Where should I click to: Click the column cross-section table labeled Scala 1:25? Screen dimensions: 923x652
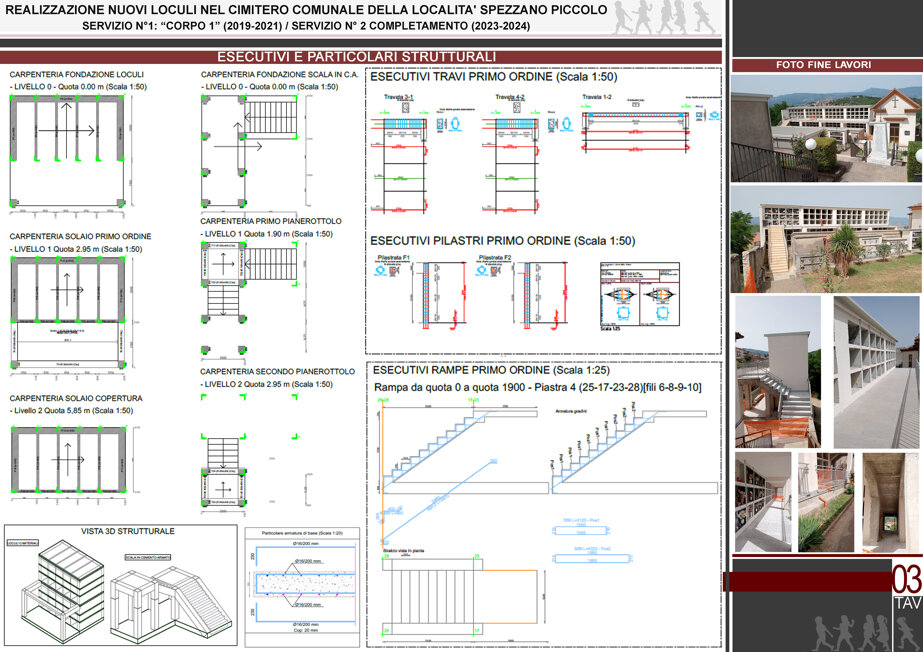coord(639,295)
